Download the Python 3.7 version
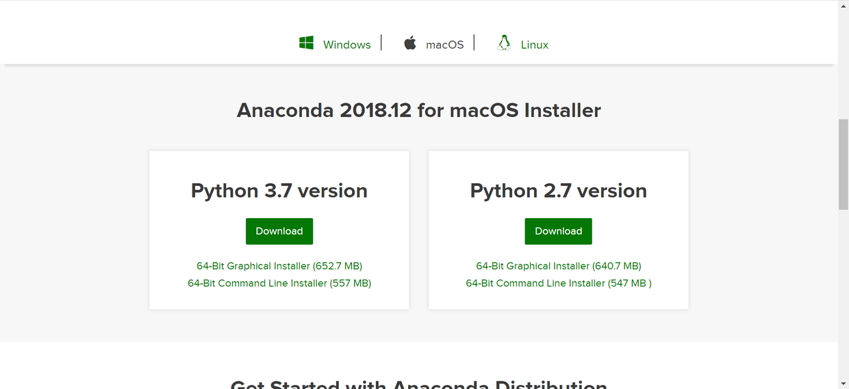The image size is (849, 389). 279,231
